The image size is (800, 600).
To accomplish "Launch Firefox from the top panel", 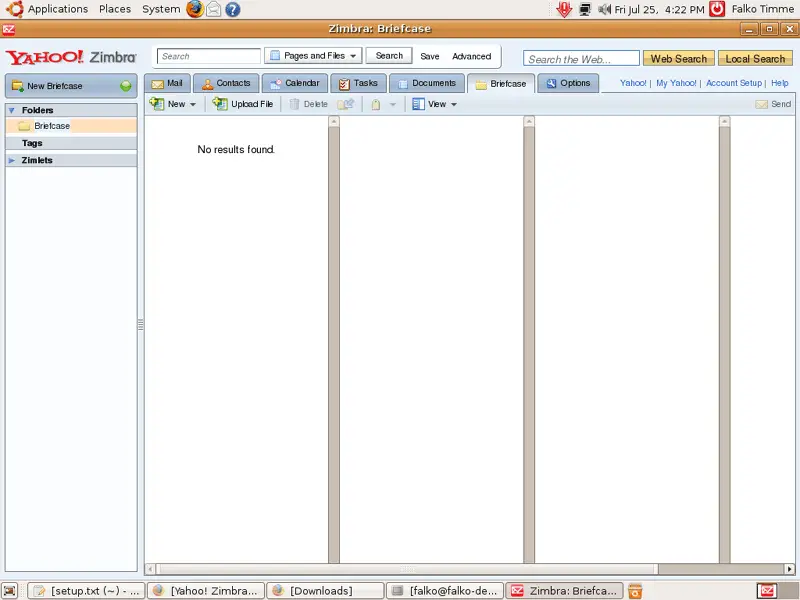I will pyautogui.click(x=194, y=9).
